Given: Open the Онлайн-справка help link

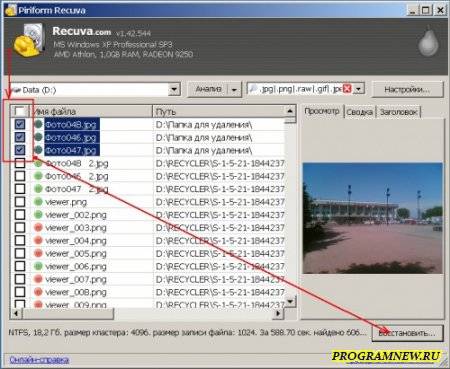Looking at the screenshot, I should tap(39, 360).
